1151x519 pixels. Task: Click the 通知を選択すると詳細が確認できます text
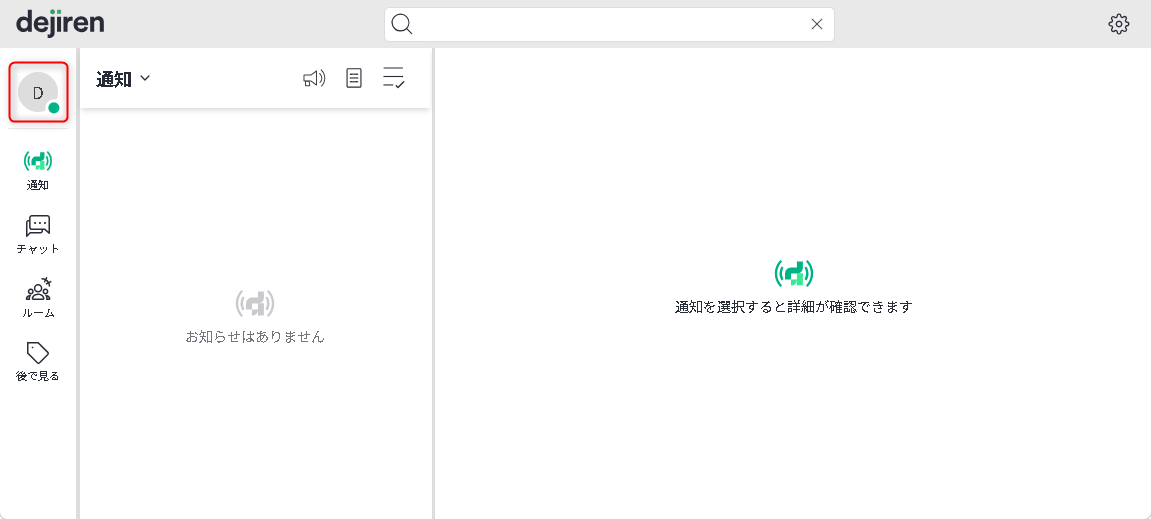[794, 307]
